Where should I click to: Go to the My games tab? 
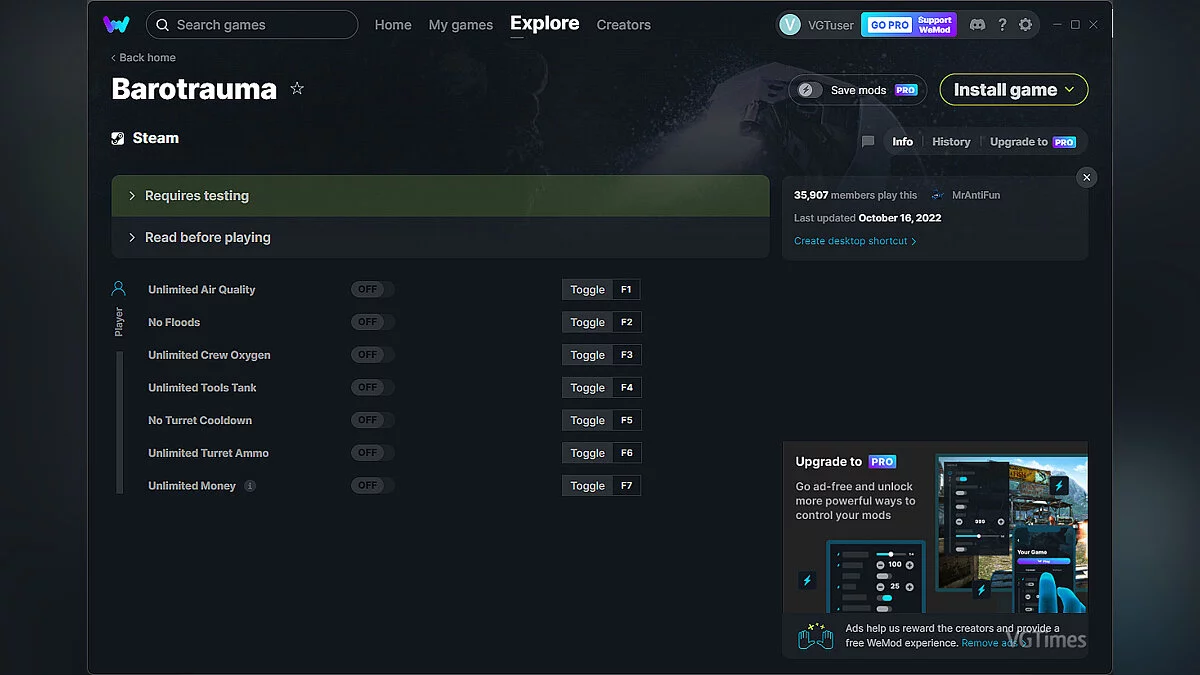[x=460, y=25]
